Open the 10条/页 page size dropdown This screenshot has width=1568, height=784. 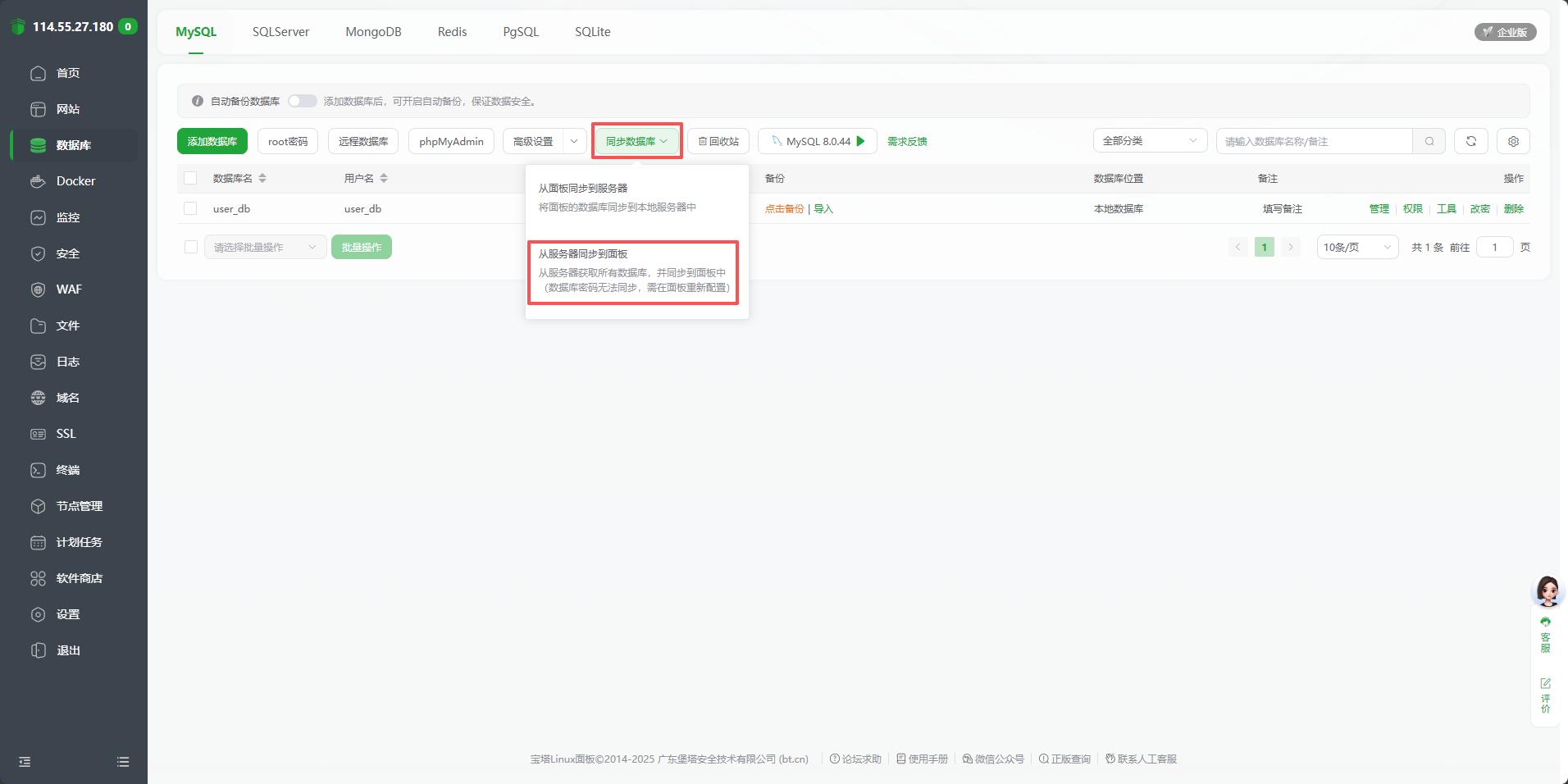[x=1356, y=247]
